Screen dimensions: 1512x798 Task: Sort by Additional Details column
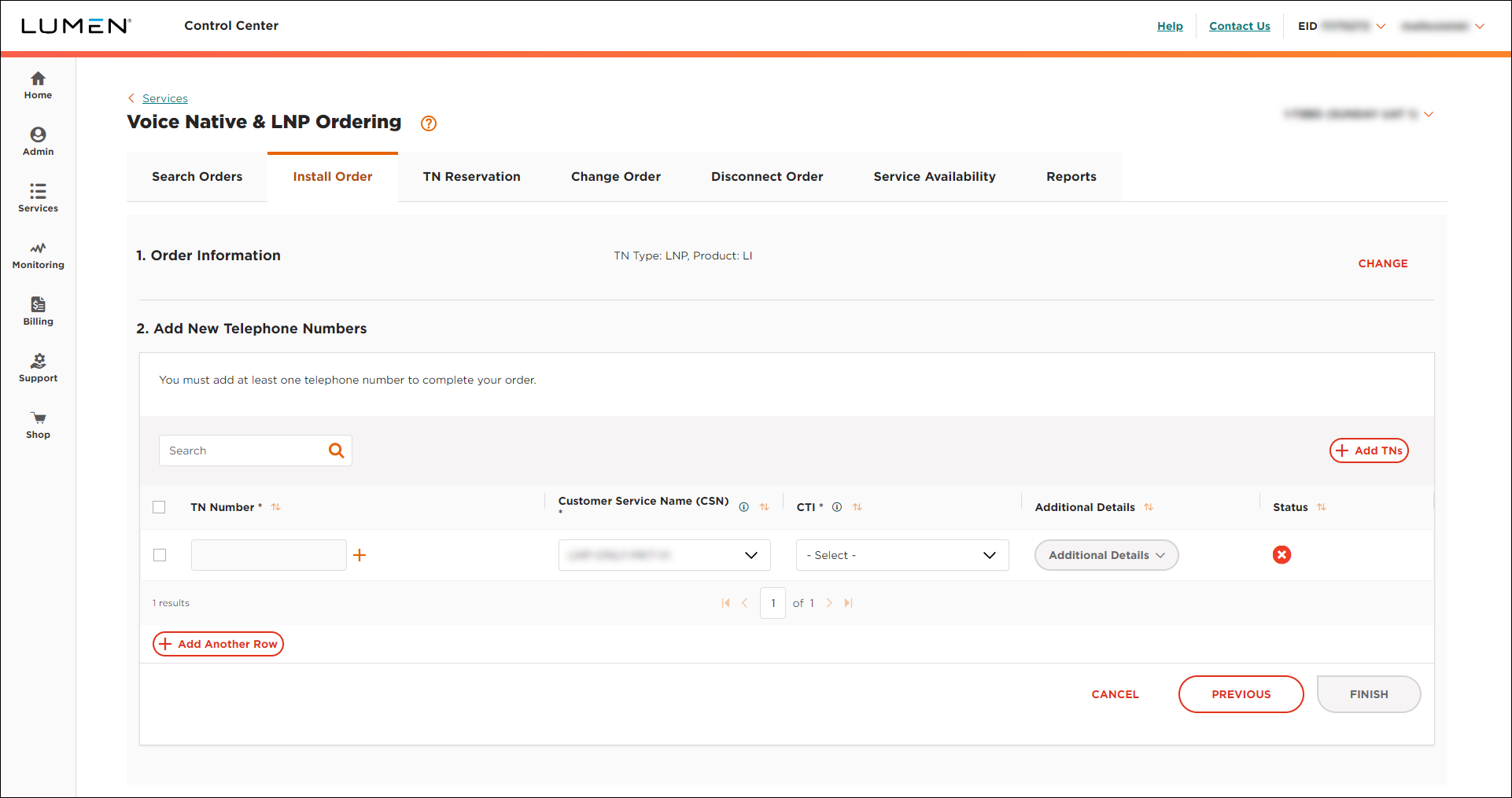[1149, 507]
